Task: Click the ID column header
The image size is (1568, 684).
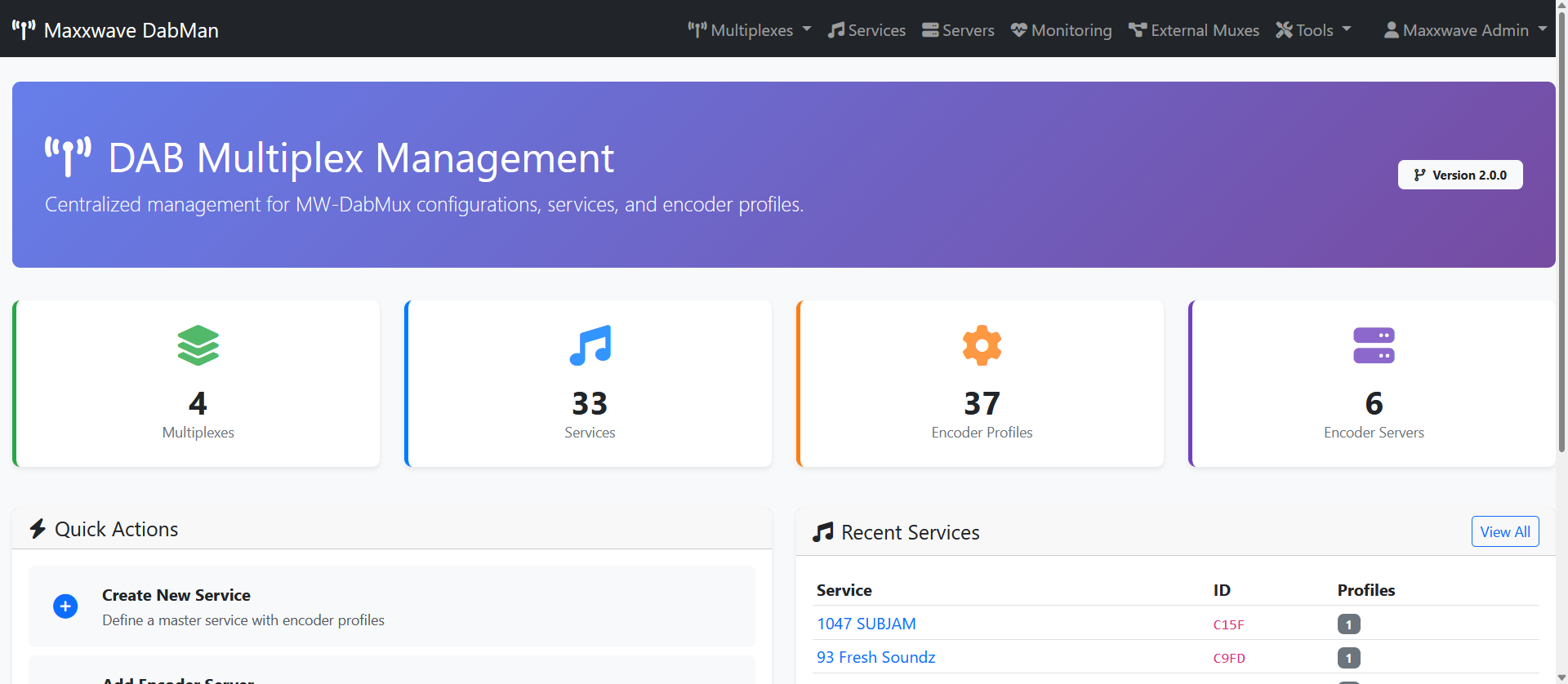Action: click(x=1222, y=590)
